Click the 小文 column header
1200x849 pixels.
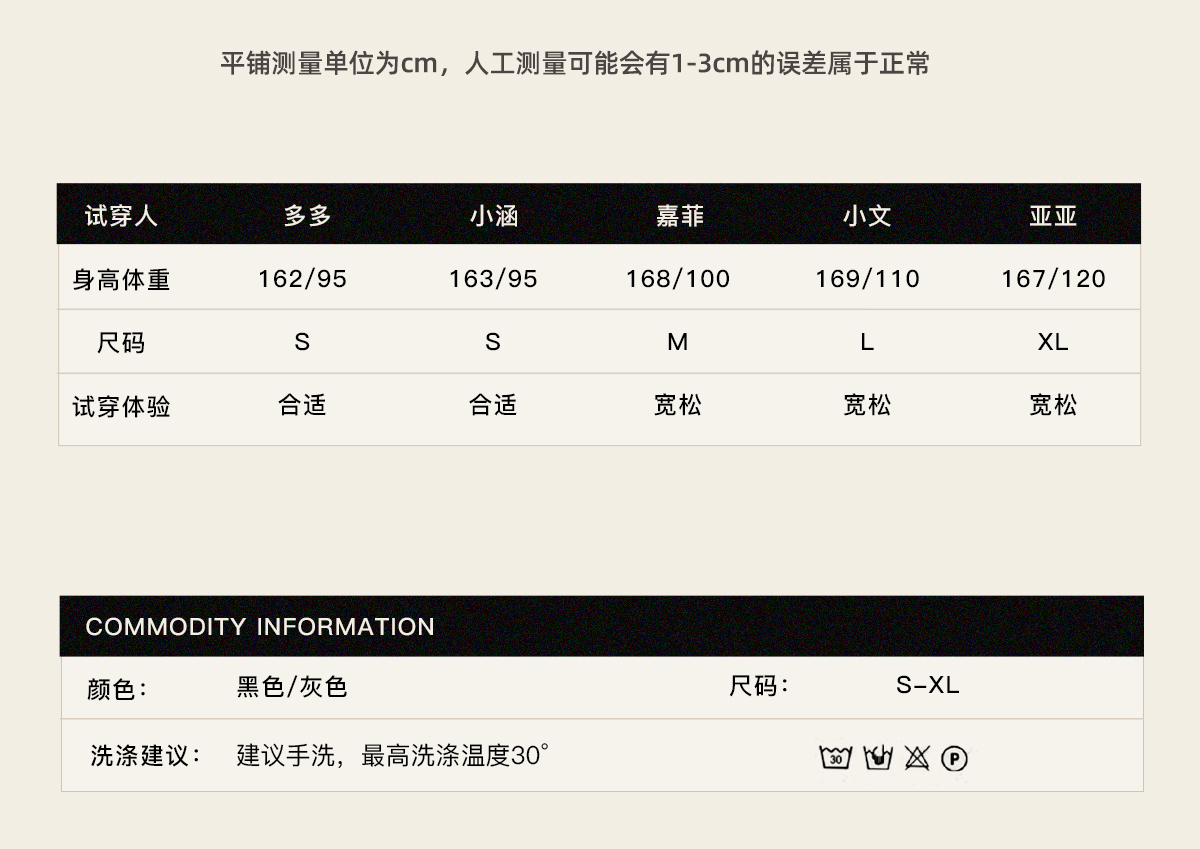click(x=867, y=216)
